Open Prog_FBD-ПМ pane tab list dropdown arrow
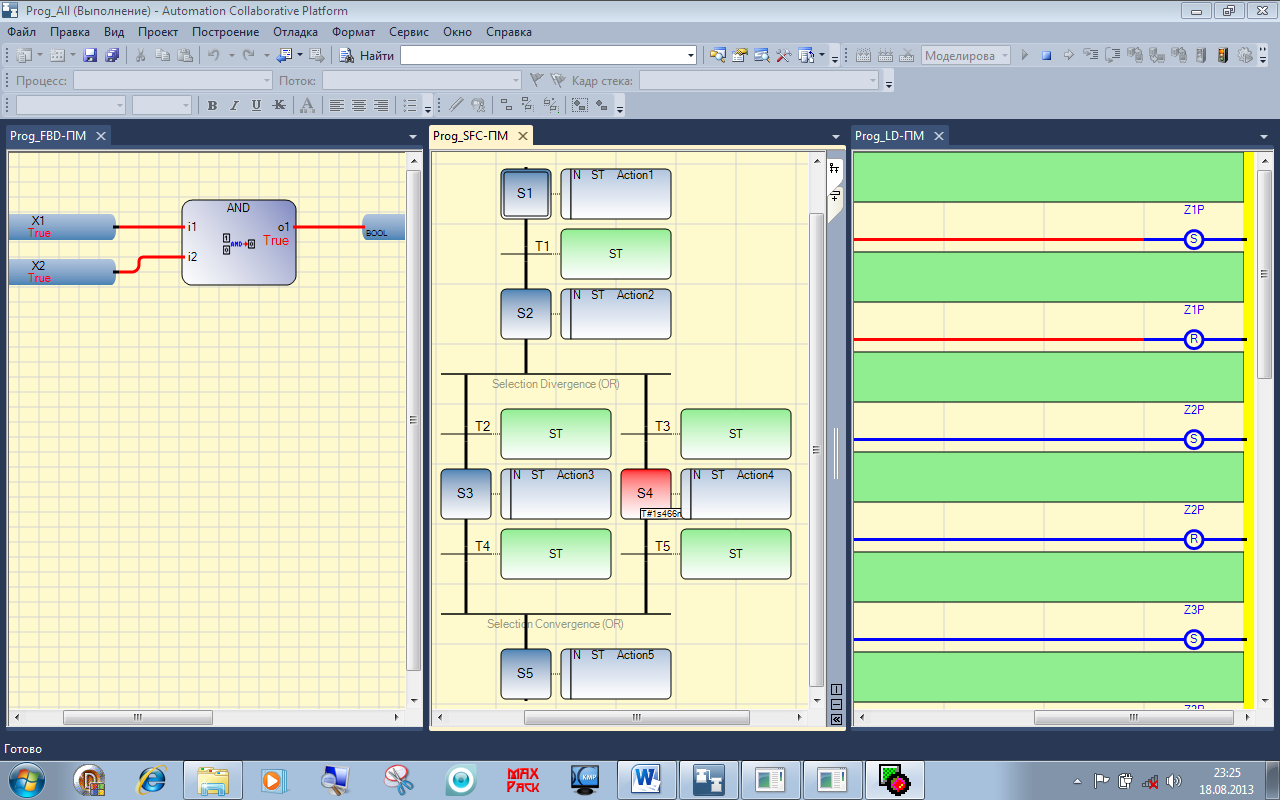This screenshot has width=1280, height=800. [x=413, y=136]
